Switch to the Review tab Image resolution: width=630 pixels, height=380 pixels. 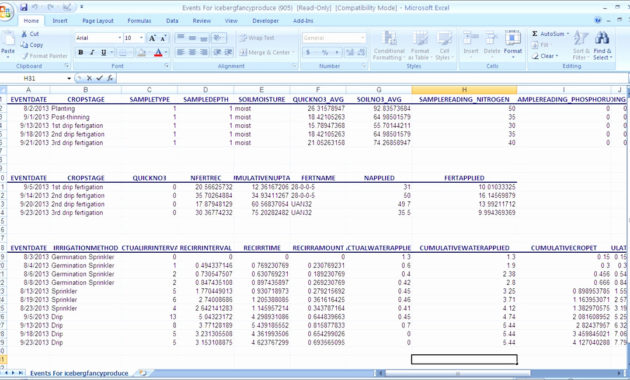[x=201, y=21]
